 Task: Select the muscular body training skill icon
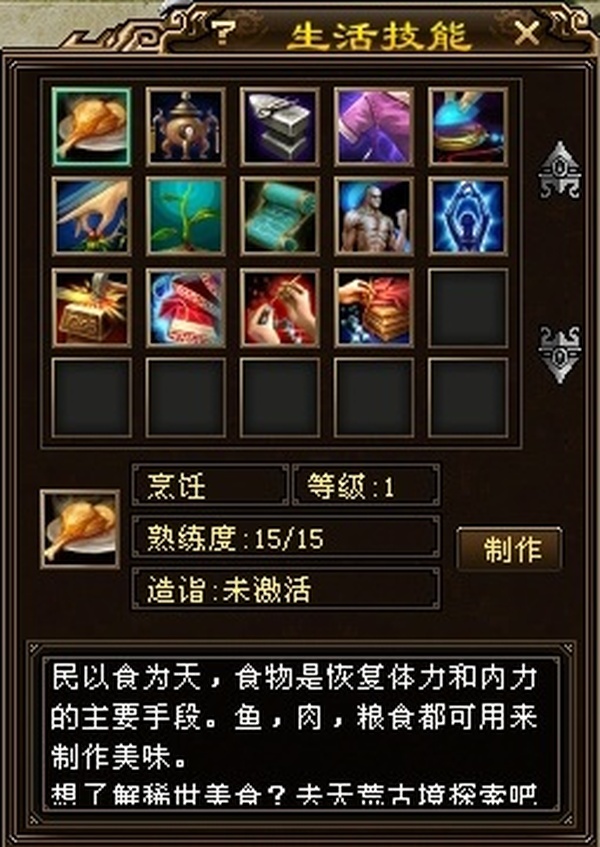coord(374,216)
